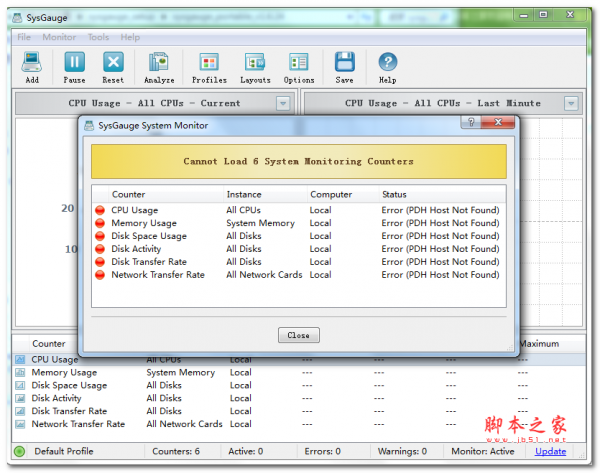This screenshot has width=600, height=473.
Task: Click the Update link in status bar
Action: 550,452
